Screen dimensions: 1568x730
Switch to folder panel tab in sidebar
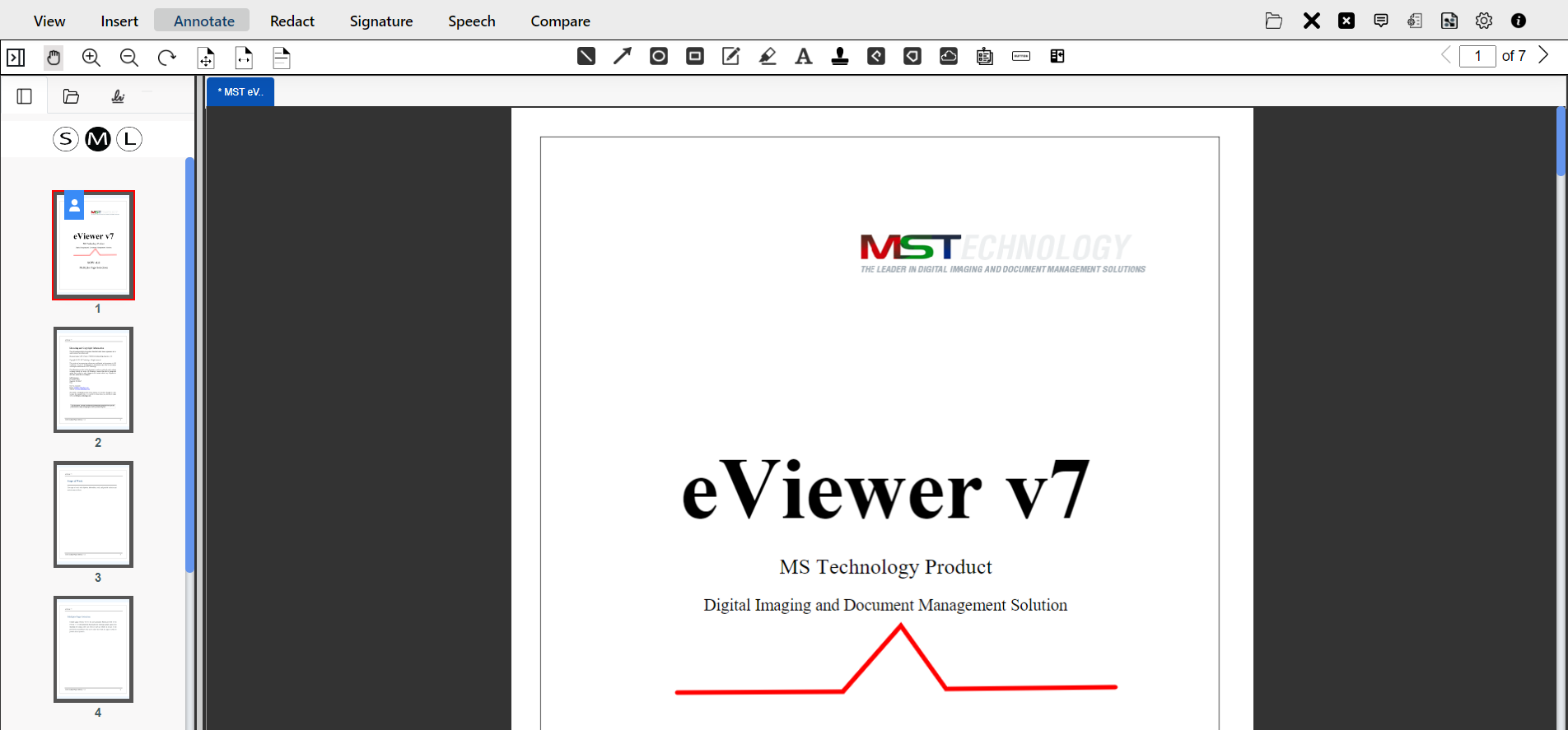point(71,96)
